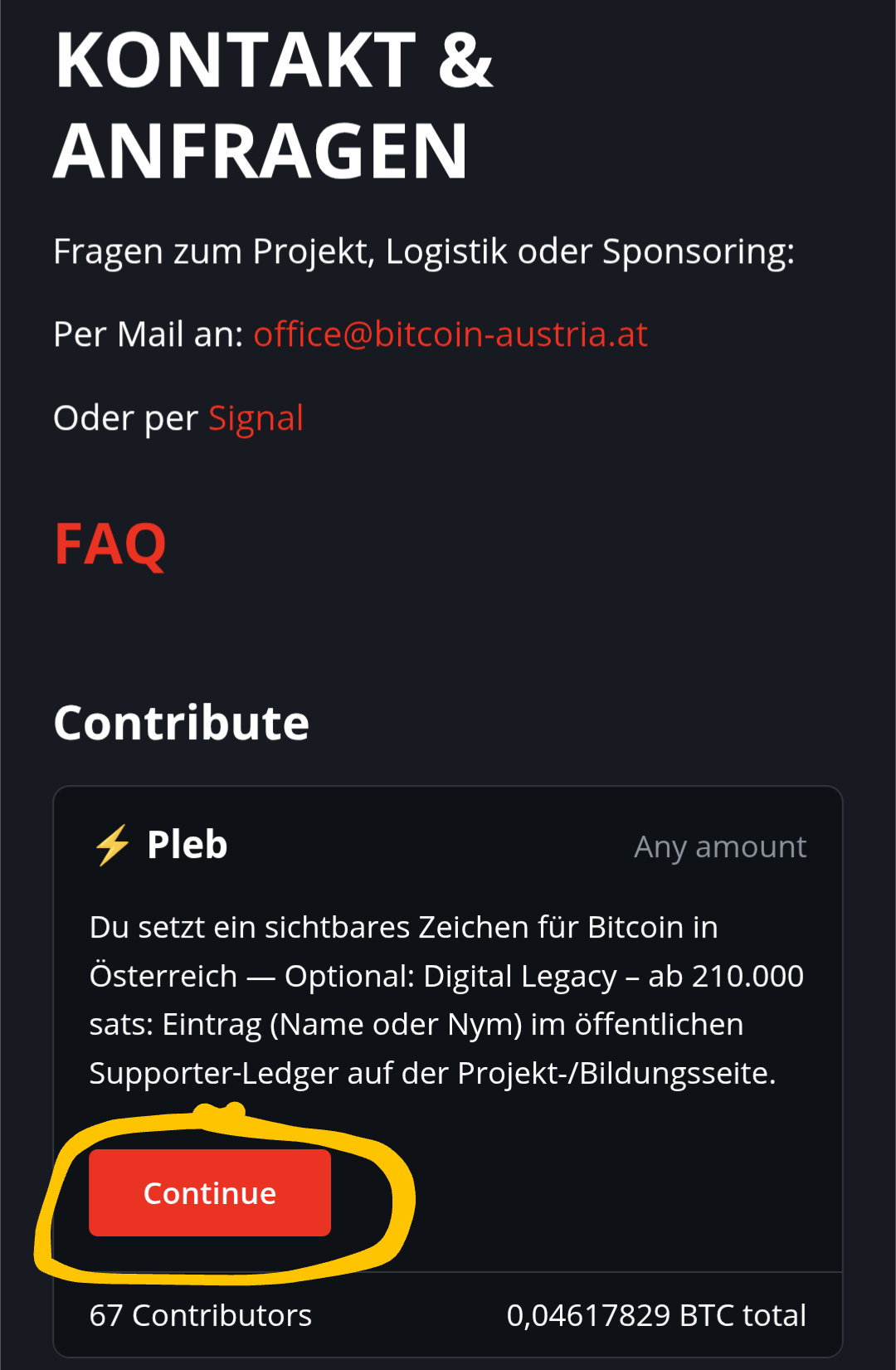The image size is (896, 1370).
Task: Click the "210.000" amount in the description
Action: pyautogui.click(x=747, y=977)
